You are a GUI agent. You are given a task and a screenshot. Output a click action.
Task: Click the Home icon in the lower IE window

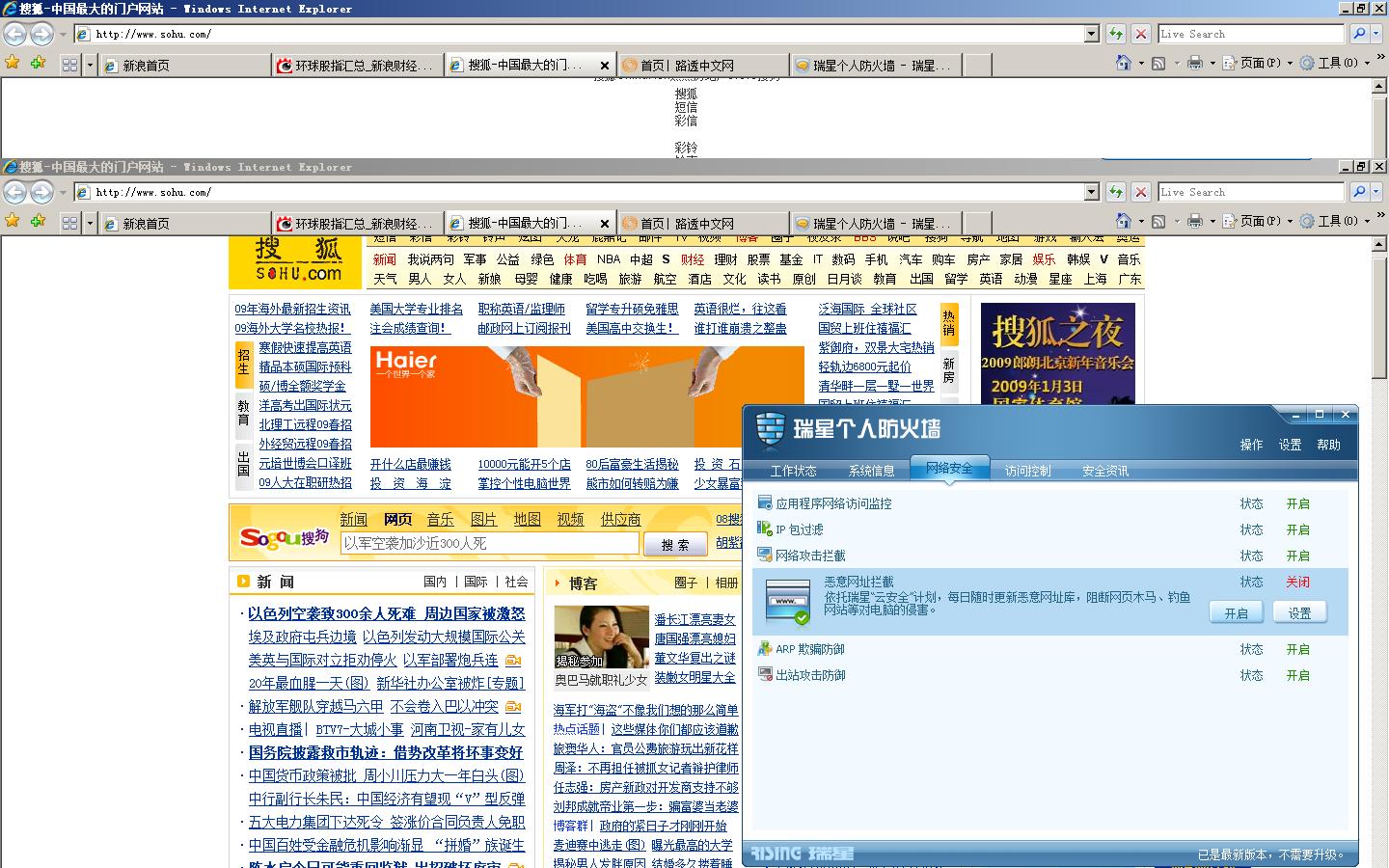1123,221
